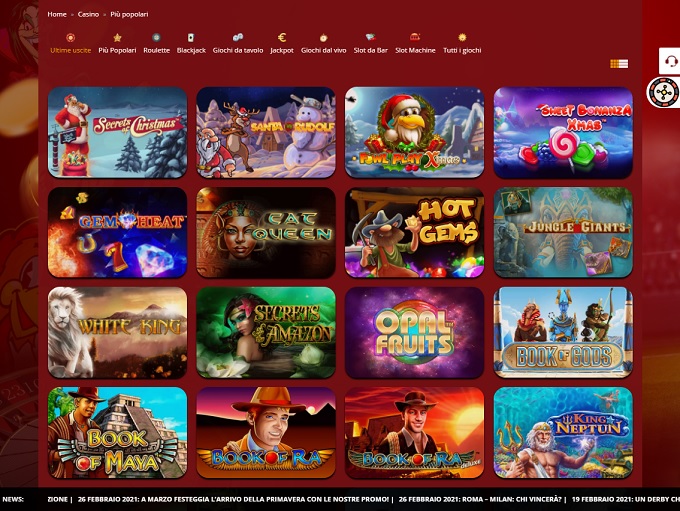Click the Casino breadcrumb link

[90, 14]
